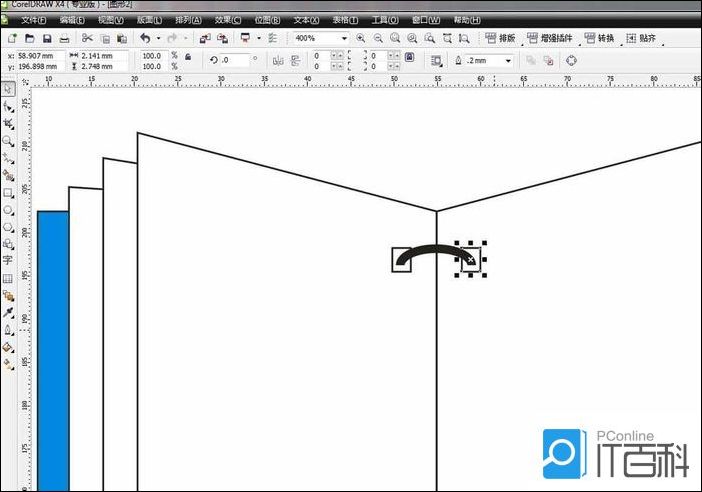The height and width of the screenshot is (492, 702).
Task: Select the Smart Fill tool
Action: coord(8,175)
